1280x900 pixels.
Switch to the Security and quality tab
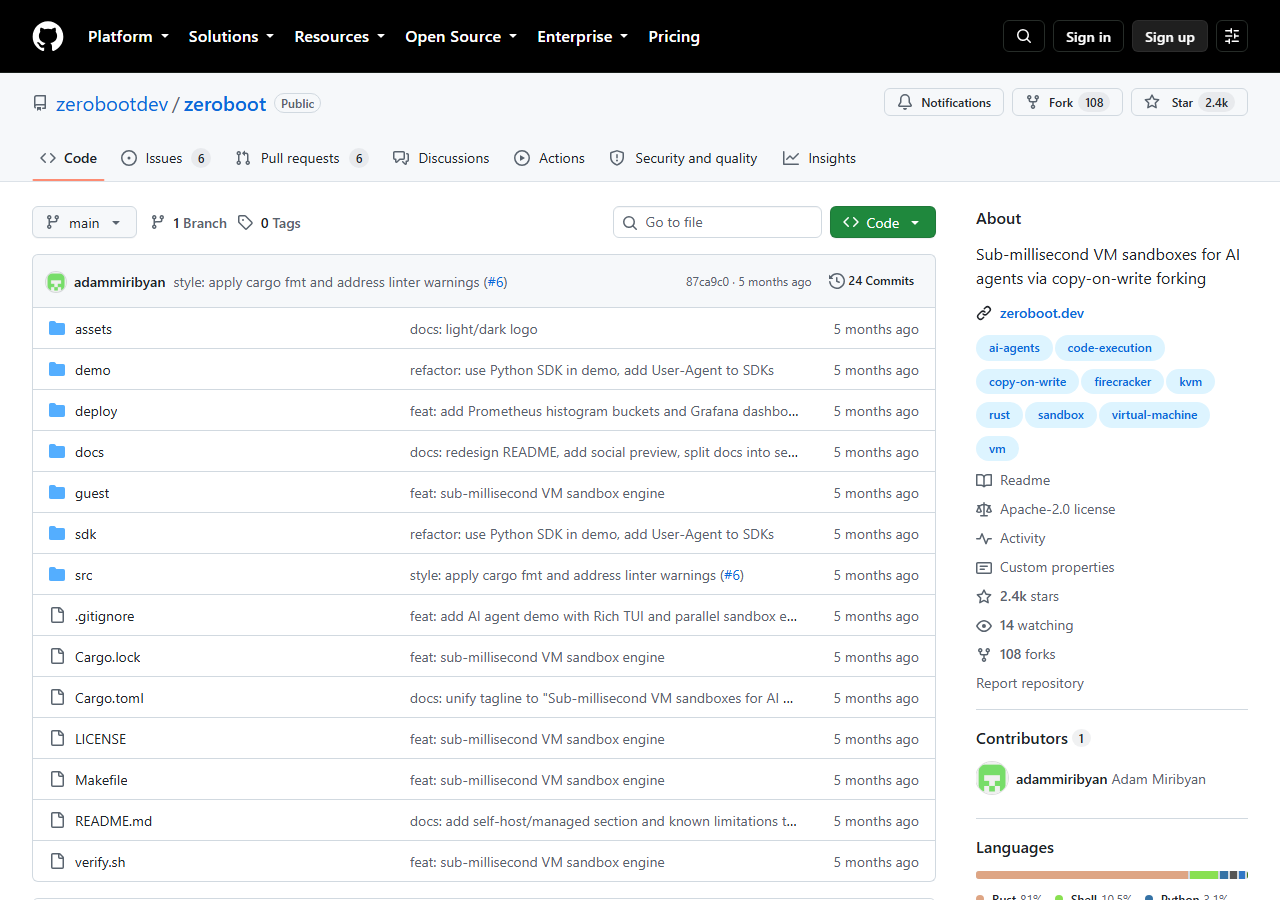click(683, 158)
